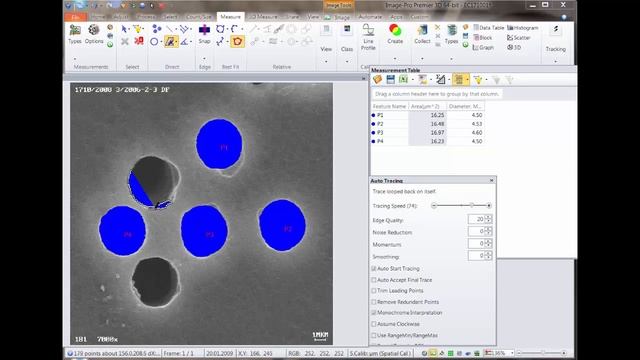Viewport: 640px width, 360px height.
Task: Switch to the 3D Measure tab
Action: [262, 17]
